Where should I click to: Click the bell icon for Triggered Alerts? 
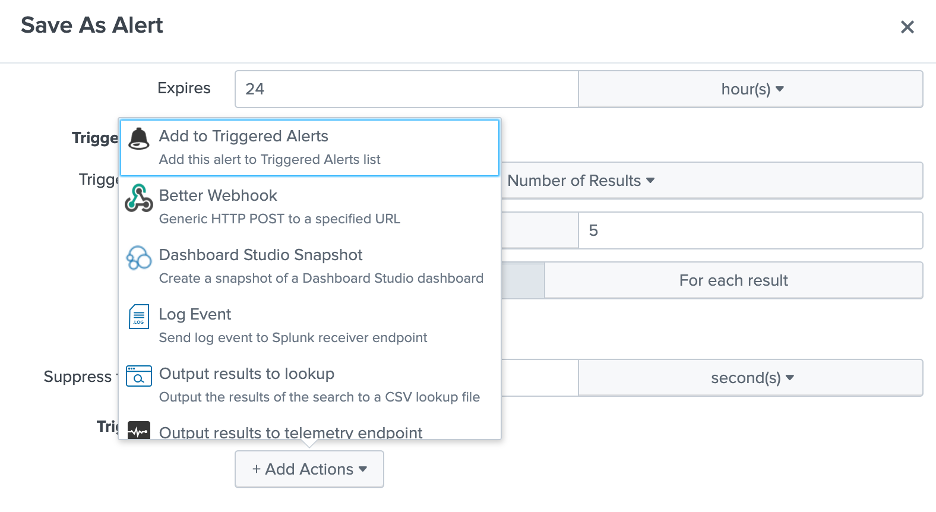pyautogui.click(x=138, y=138)
